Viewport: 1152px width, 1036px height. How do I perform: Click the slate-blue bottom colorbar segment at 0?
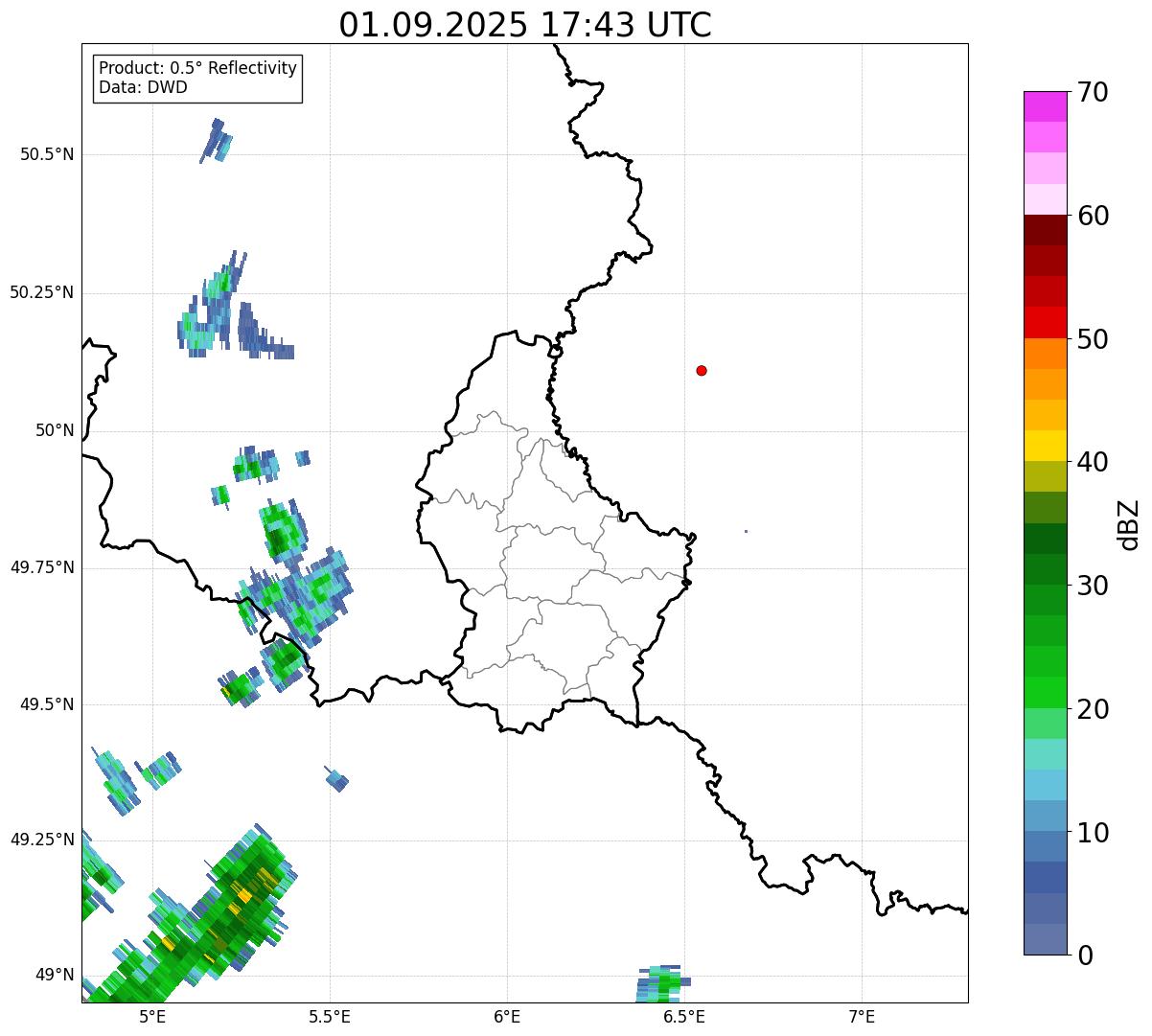[1045, 939]
